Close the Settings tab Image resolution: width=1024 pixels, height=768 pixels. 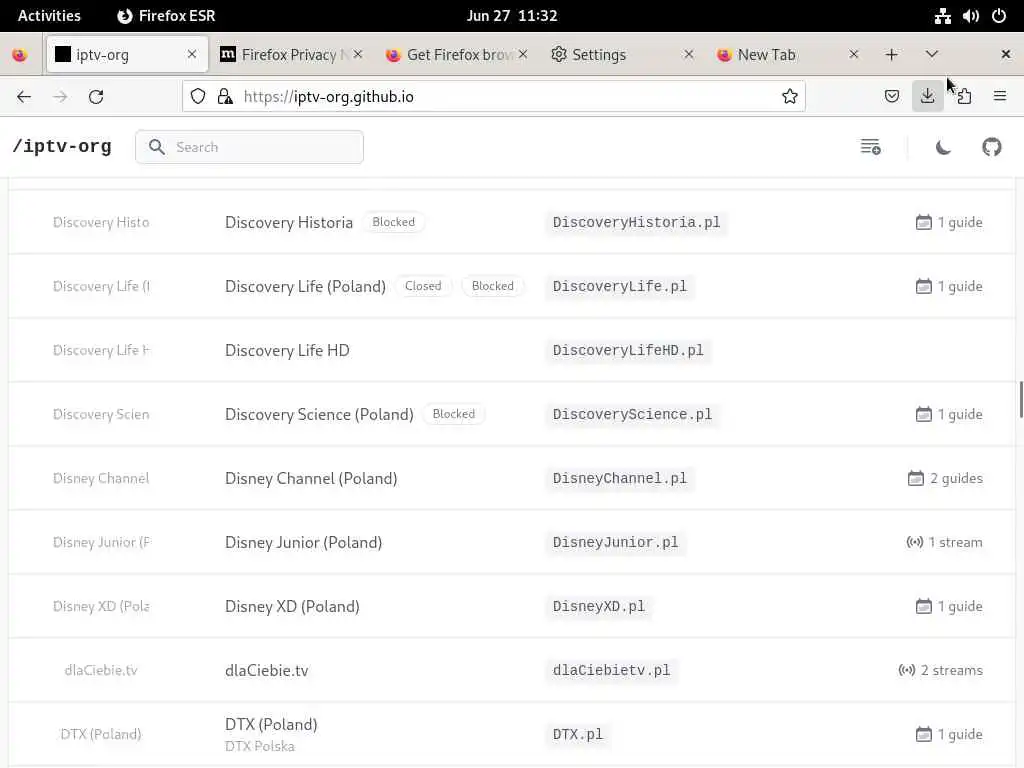click(x=688, y=55)
